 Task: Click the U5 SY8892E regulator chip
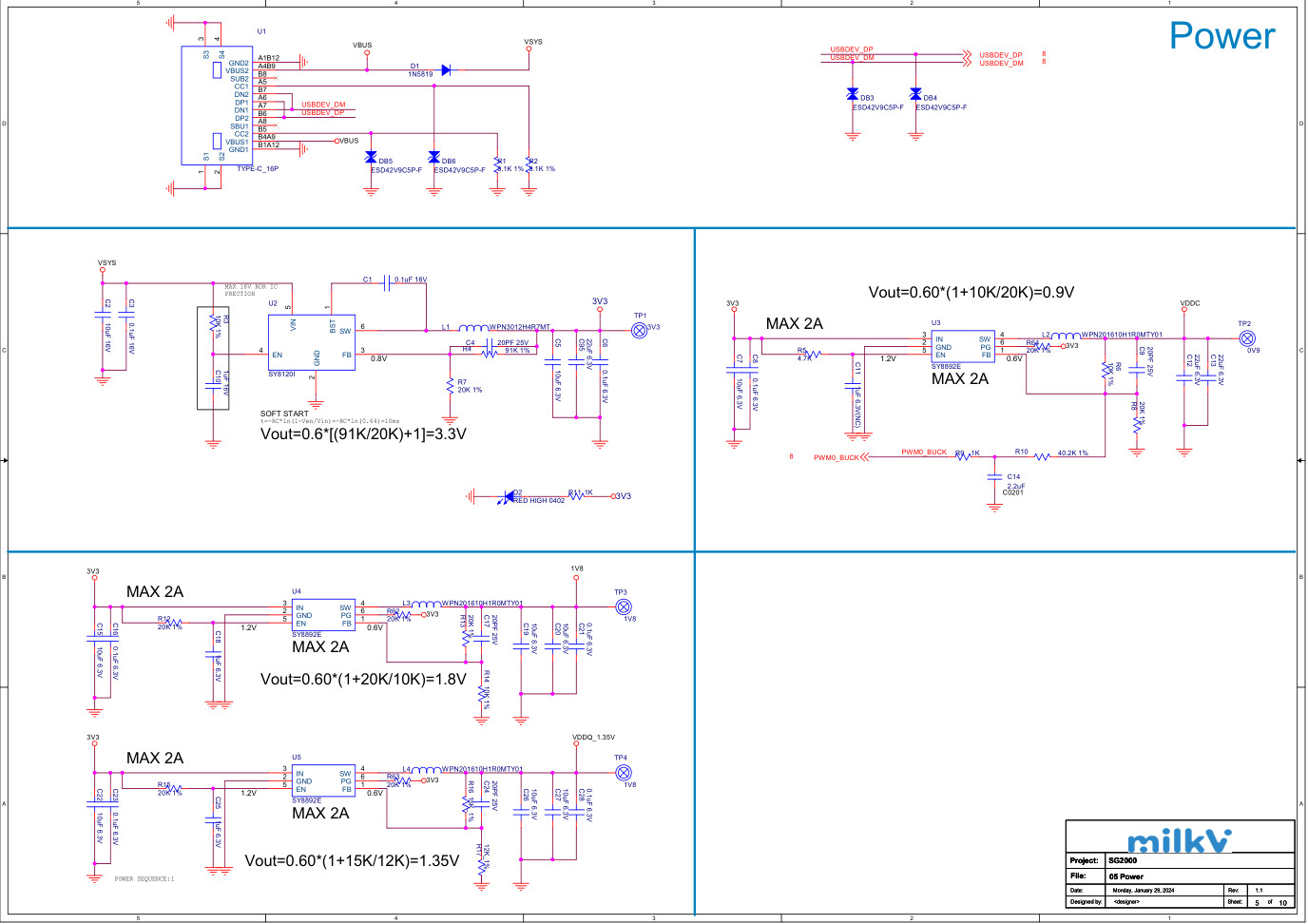click(323, 781)
